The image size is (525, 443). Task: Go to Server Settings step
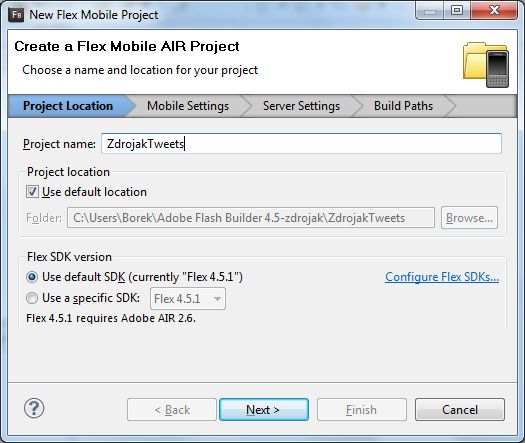point(301,106)
